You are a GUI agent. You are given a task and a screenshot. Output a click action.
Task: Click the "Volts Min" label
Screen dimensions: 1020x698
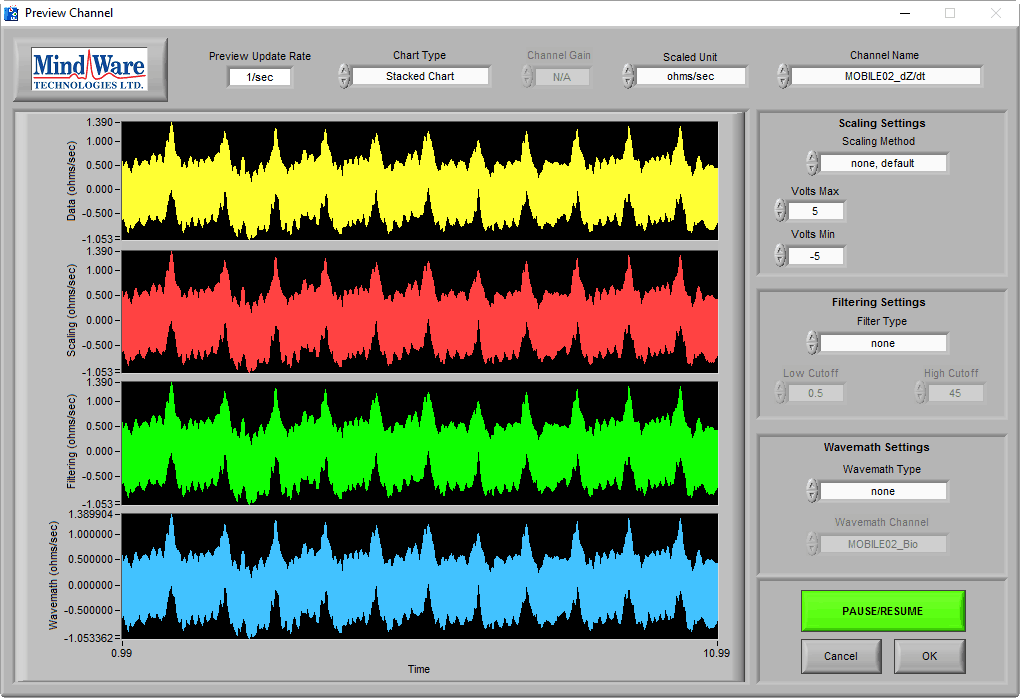(x=812, y=234)
